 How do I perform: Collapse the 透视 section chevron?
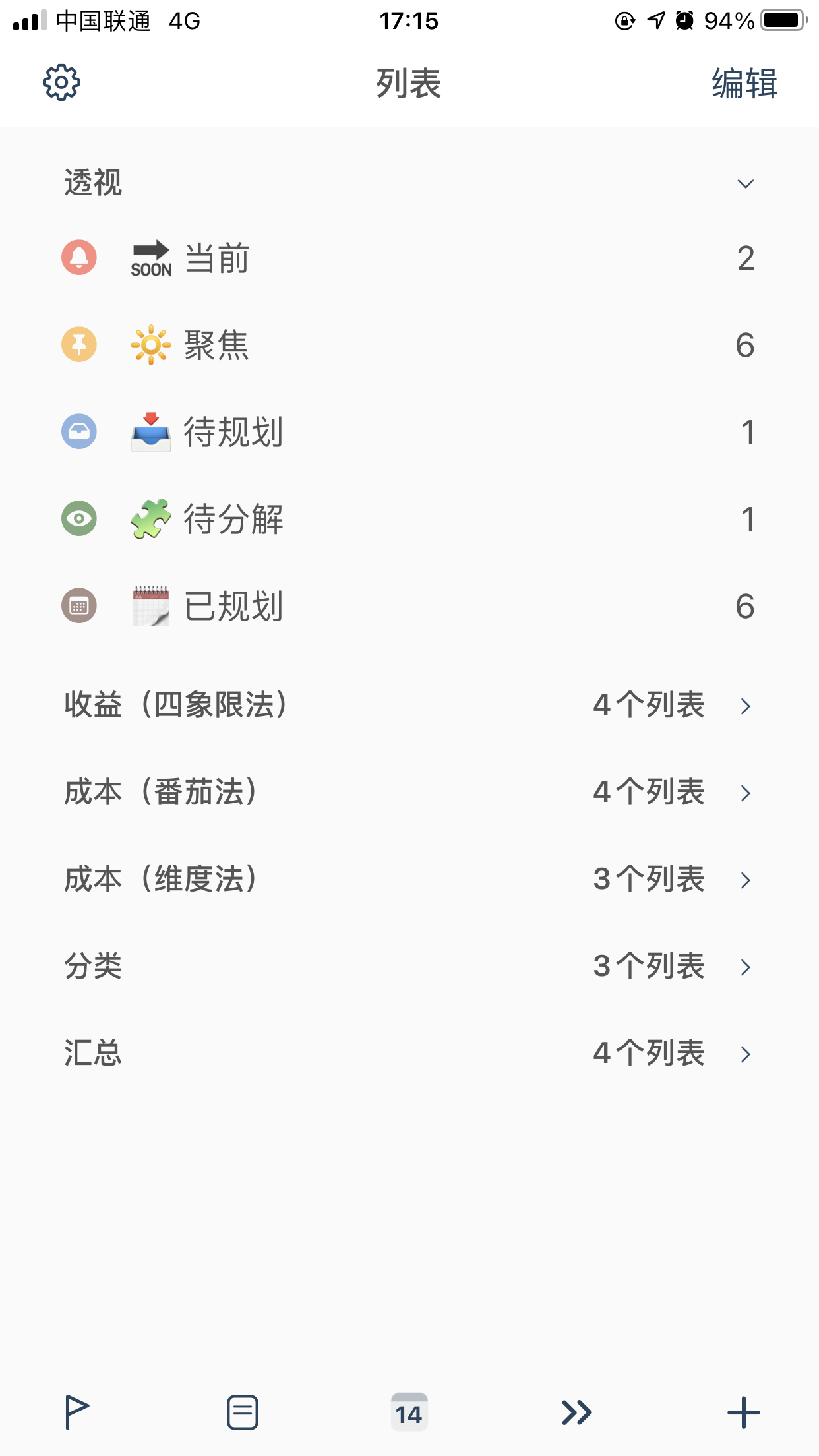[x=745, y=183]
